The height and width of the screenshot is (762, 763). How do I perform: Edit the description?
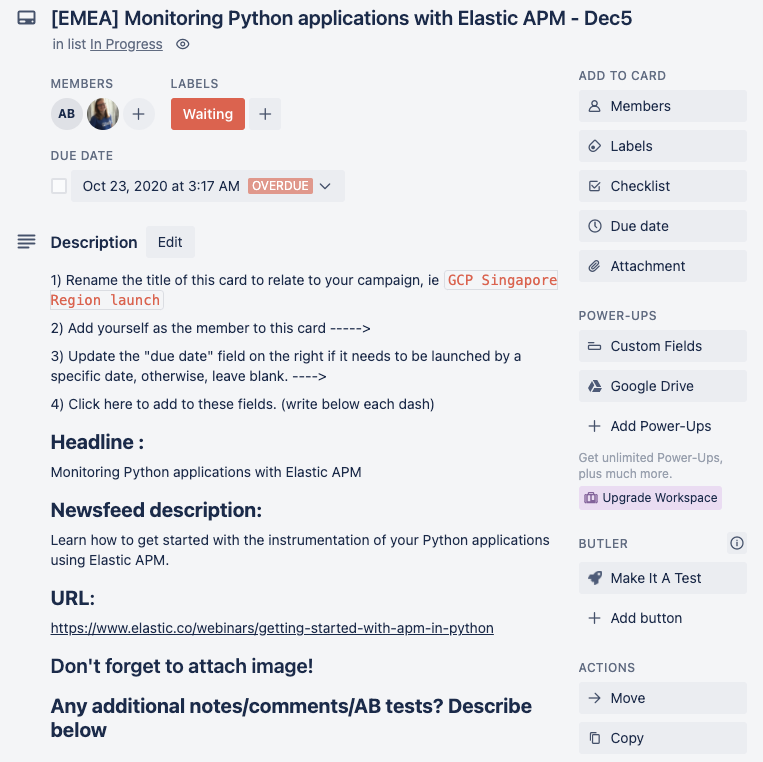[170, 242]
